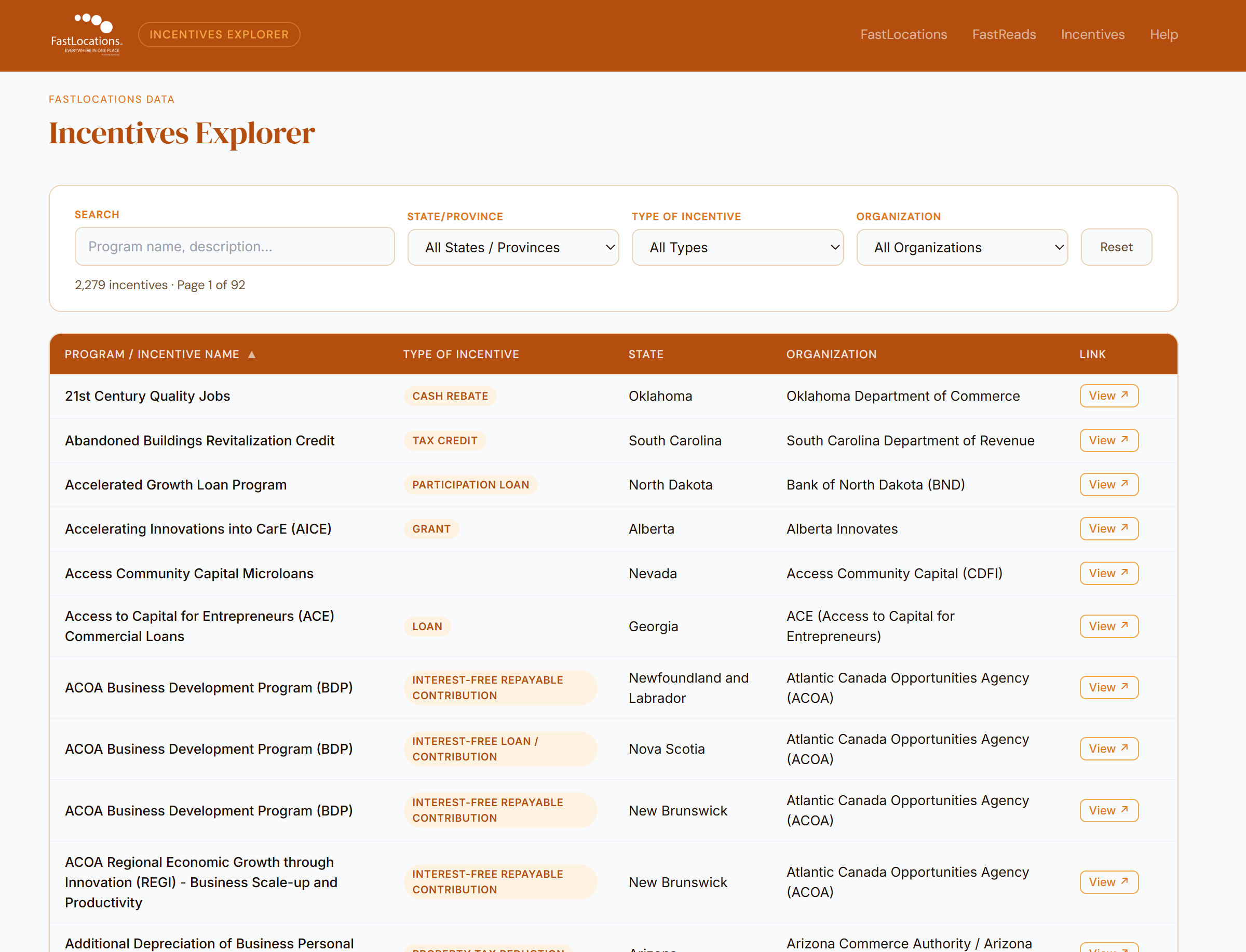
Task: Click the Nevada state cell
Action: click(652, 574)
